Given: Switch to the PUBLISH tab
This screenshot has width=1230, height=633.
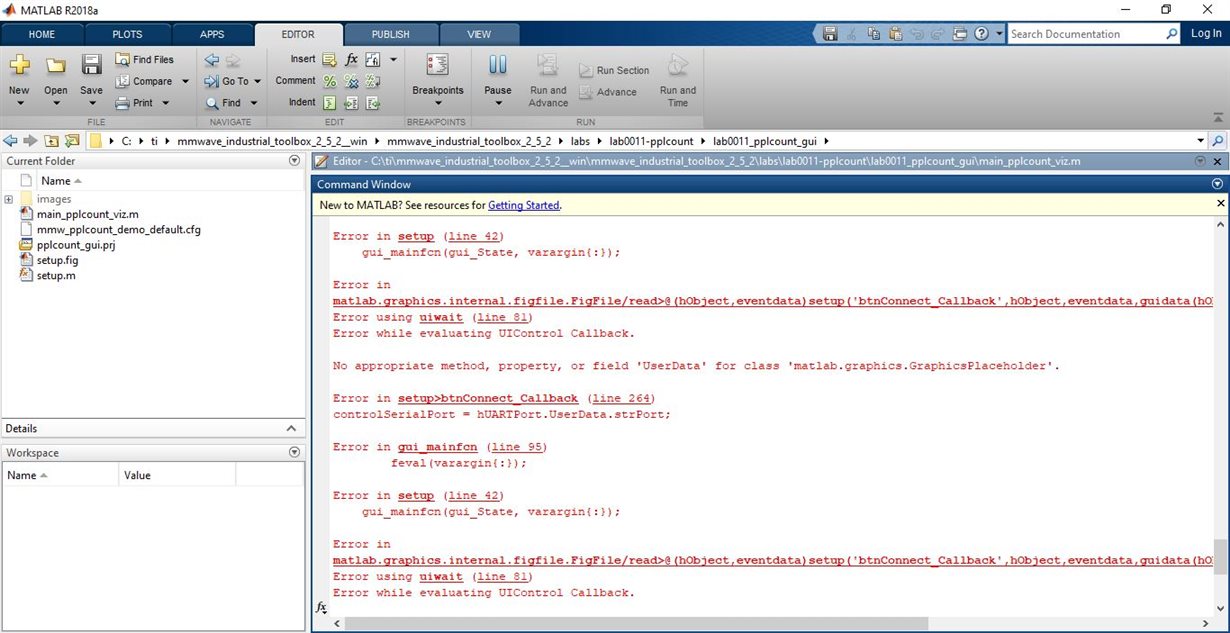Looking at the screenshot, I should coord(391,34).
